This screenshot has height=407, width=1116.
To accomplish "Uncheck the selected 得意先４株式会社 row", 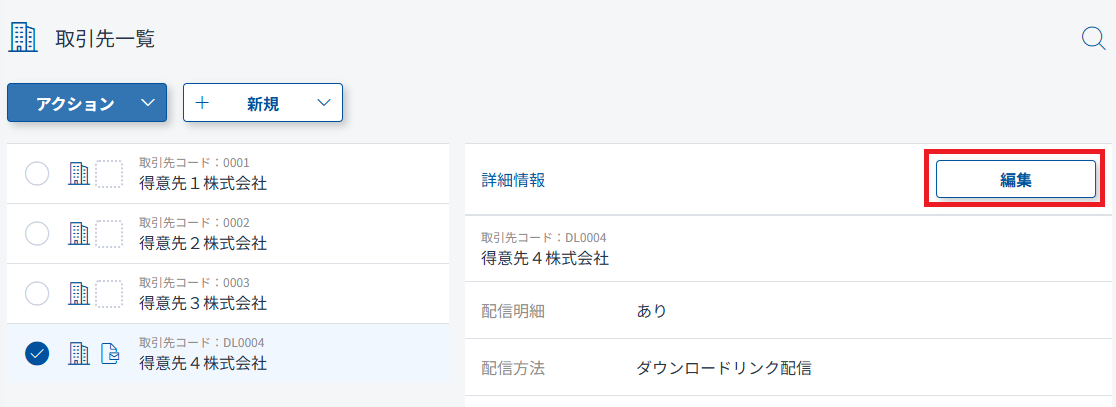I will [37, 354].
